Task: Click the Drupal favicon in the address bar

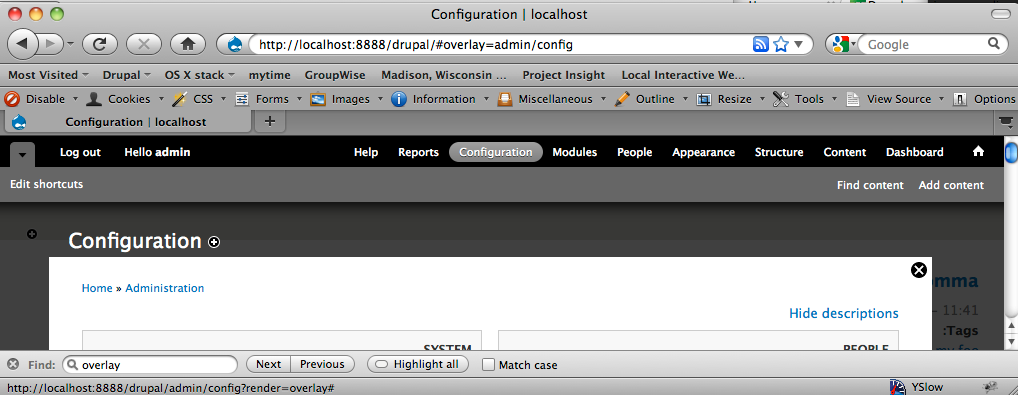Action: click(x=235, y=45)
